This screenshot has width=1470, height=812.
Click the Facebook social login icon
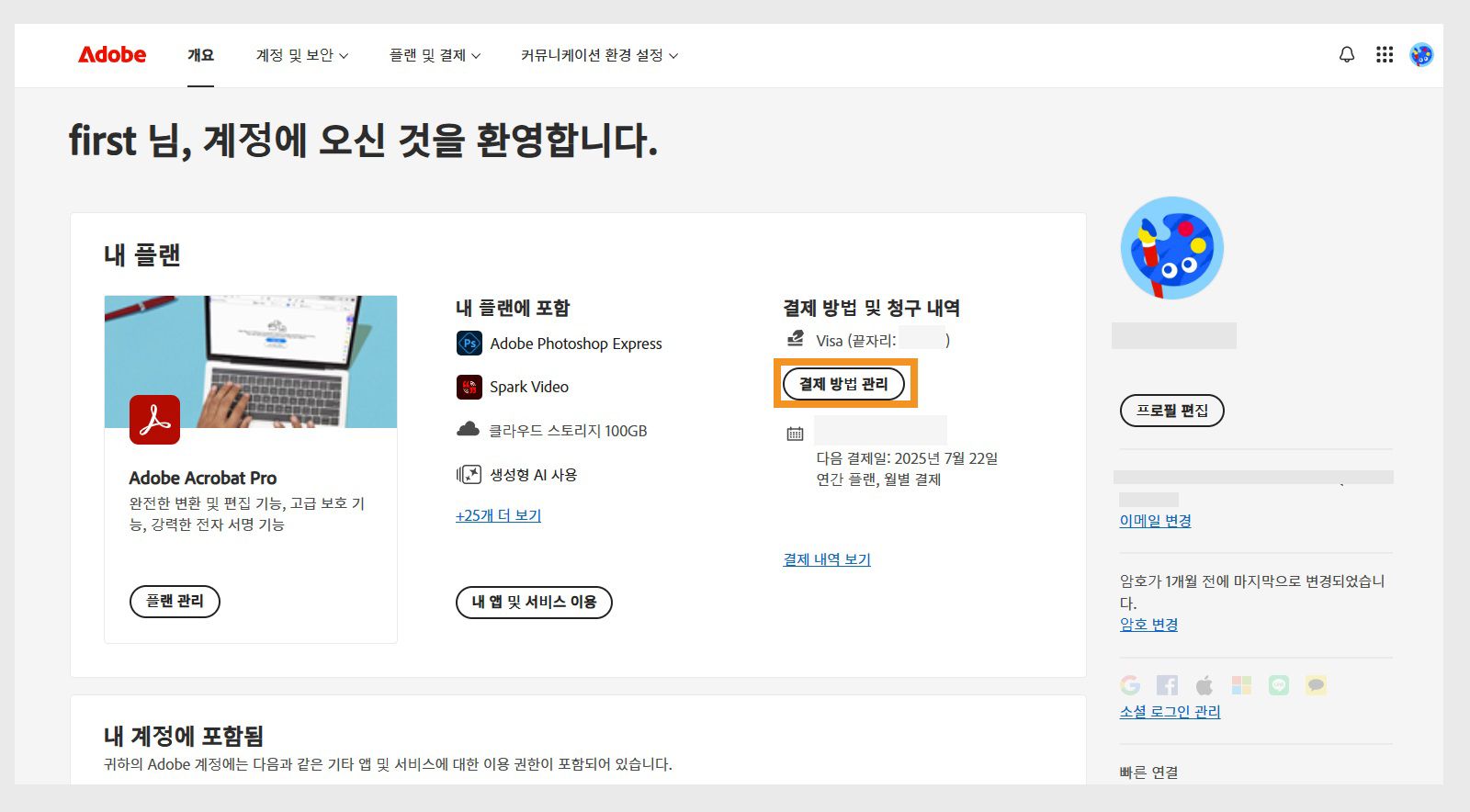1167,685
